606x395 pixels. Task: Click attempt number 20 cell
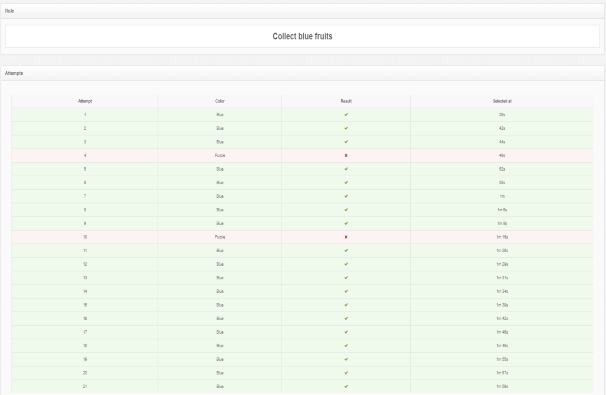coord(85,373)
